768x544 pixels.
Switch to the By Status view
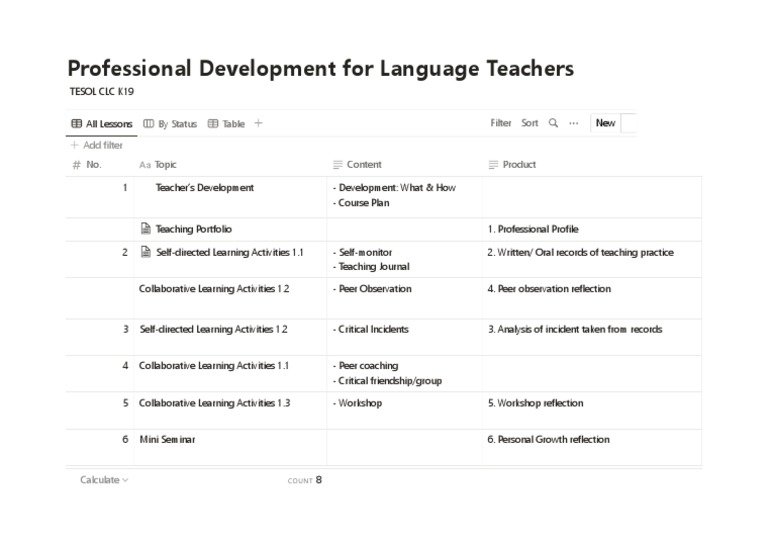[170, 124]
